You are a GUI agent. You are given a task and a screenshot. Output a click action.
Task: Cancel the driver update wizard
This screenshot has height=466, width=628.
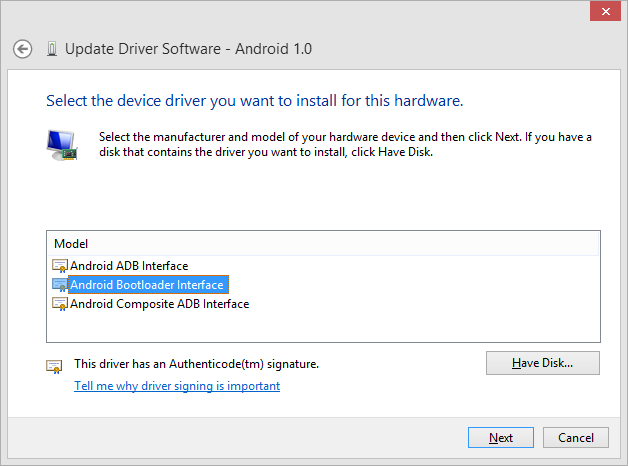(x=575, y=438)
